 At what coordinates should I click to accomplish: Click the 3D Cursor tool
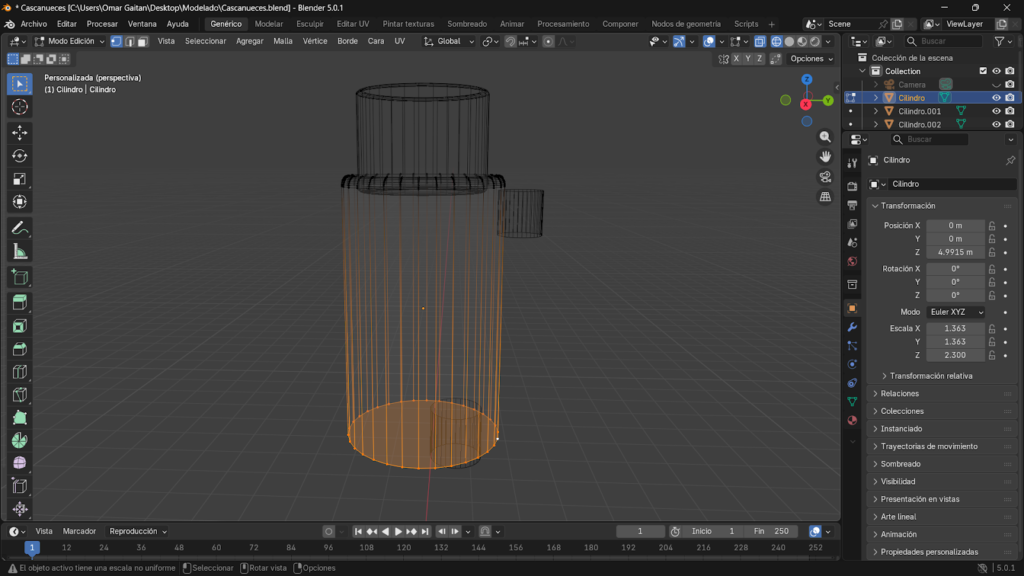tap(20, 107)
